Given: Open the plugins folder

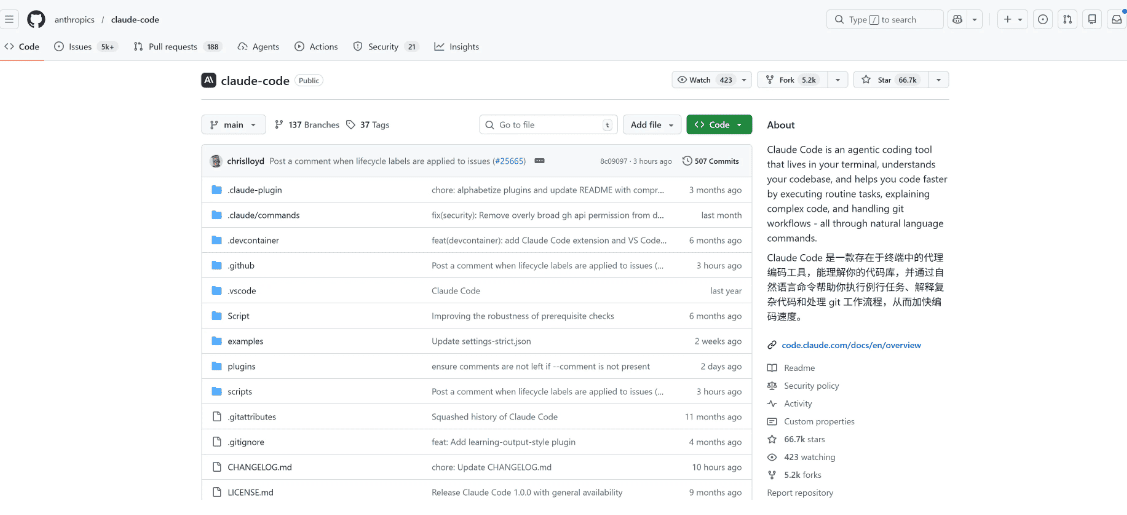Looking at the screenshot, I should coord(241,367).
